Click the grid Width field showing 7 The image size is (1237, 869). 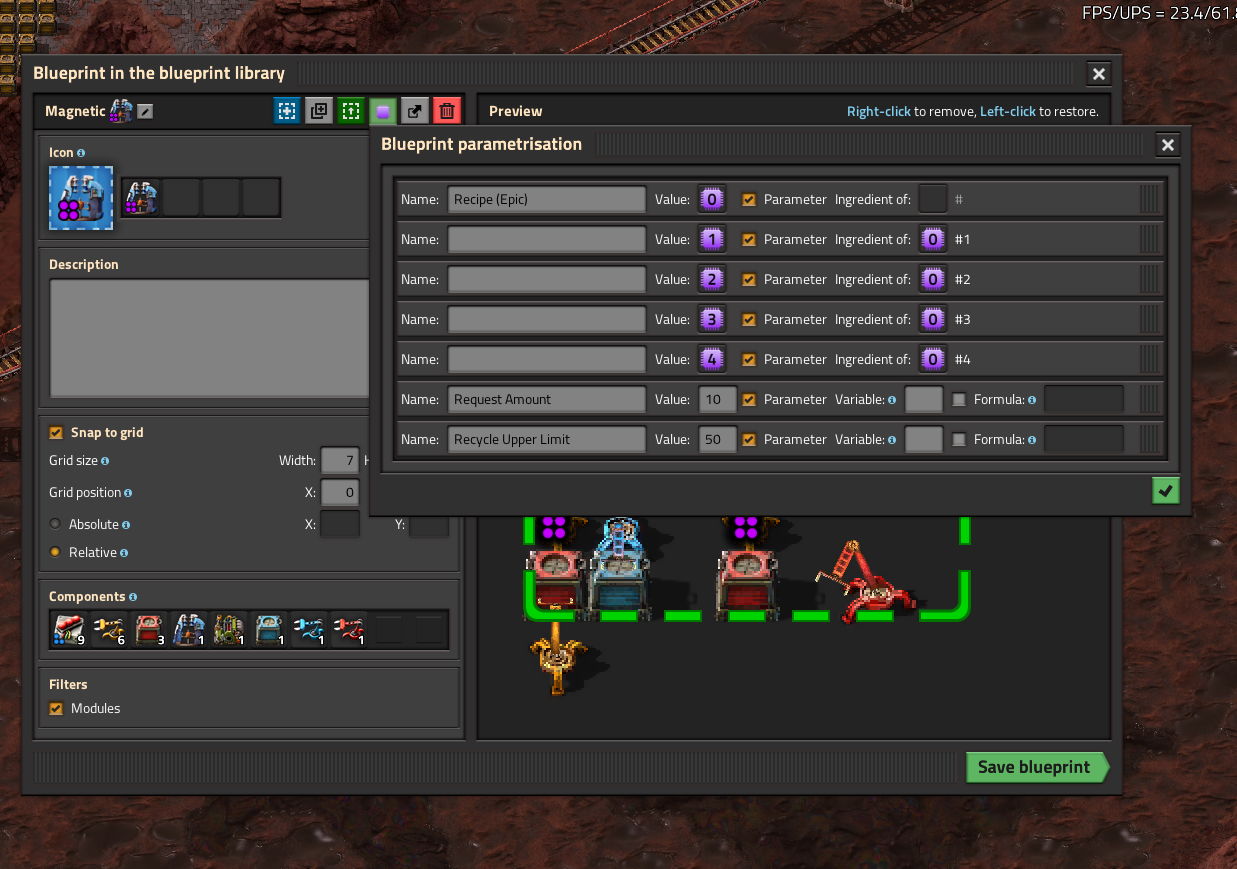(340, 461)
